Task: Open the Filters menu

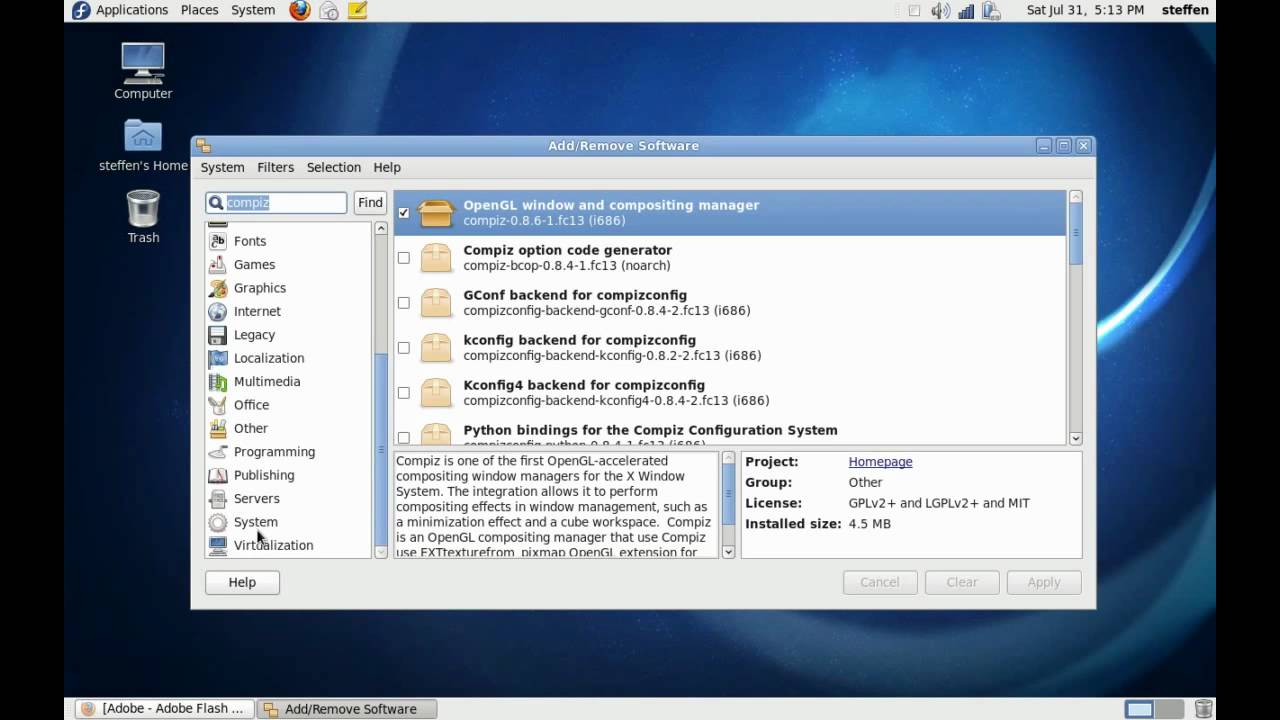Action: click(x=275, y=167)
